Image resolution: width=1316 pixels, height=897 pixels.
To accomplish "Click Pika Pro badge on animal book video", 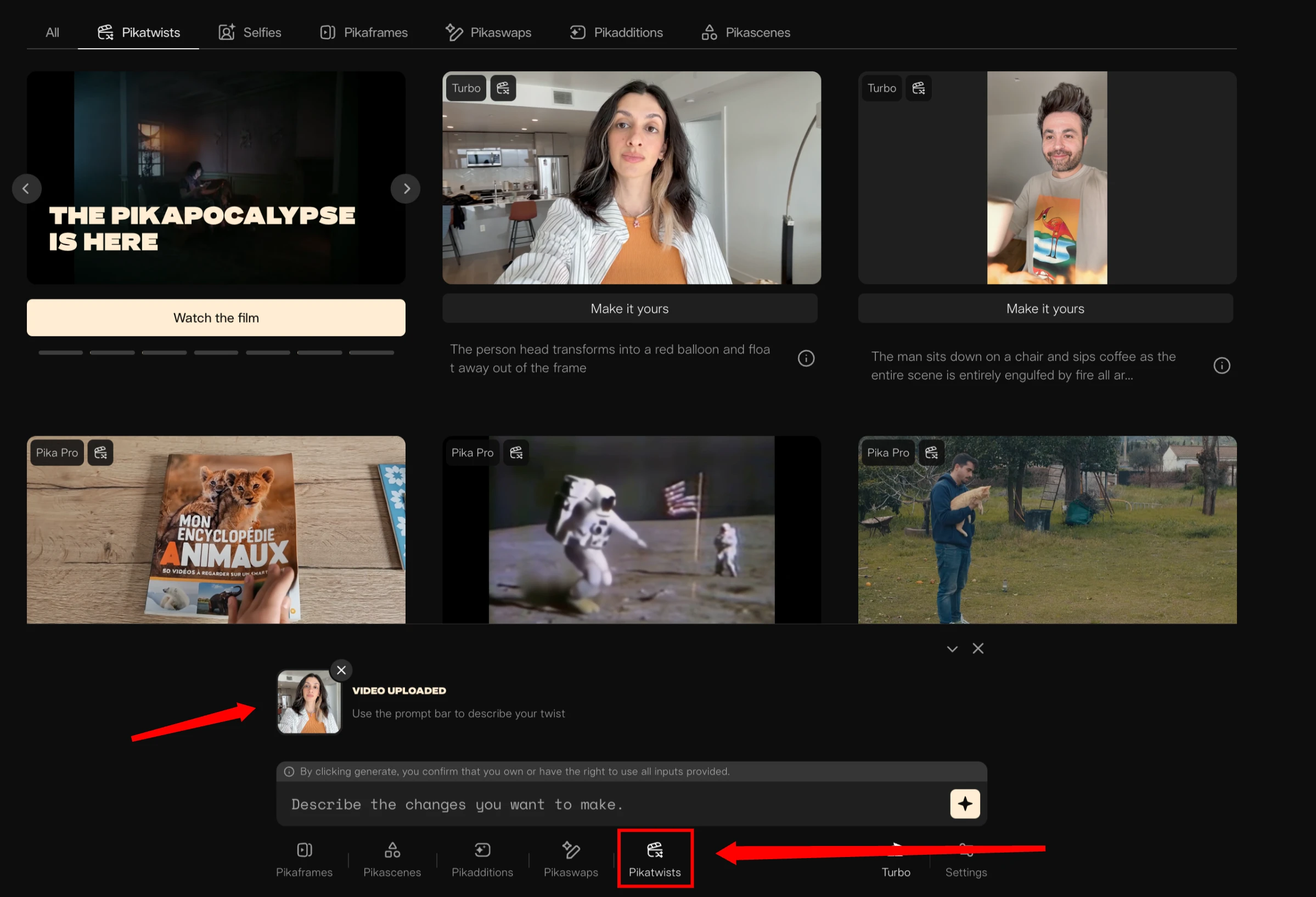I will (x=57, y=453).
